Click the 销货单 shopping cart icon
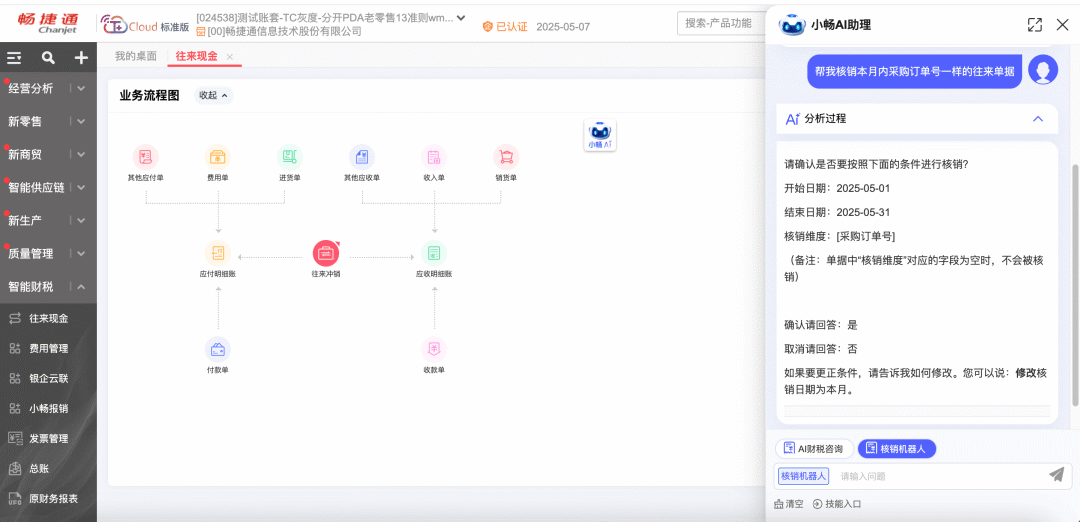The image size is (1080, 522). tap(506, 157)
